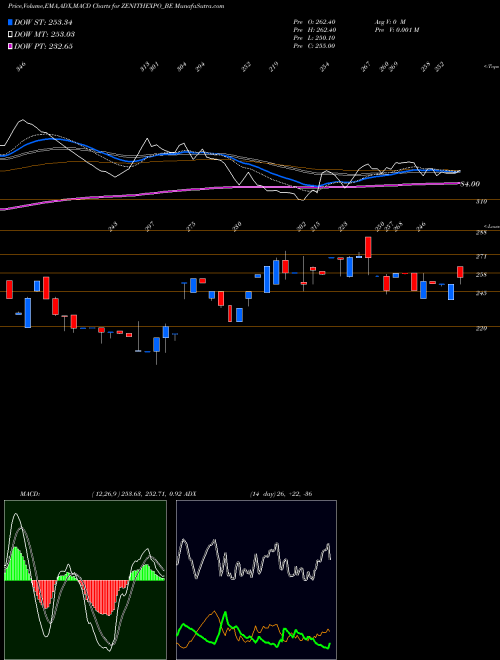
Task: Click the 346 high label at the top left
Action: (x=21, y=67)
